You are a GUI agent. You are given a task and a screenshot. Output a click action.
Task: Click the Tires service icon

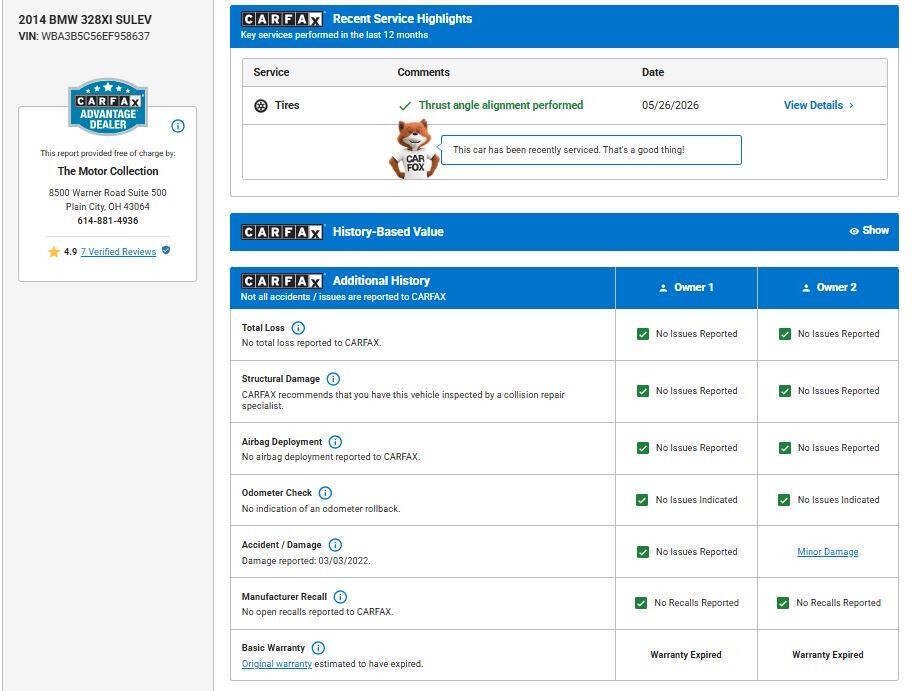tap(261, 105)
